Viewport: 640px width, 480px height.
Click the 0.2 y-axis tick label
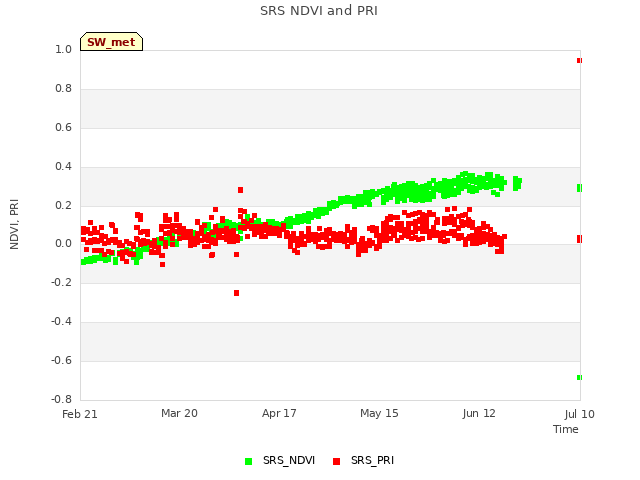(x=63, y=205)
